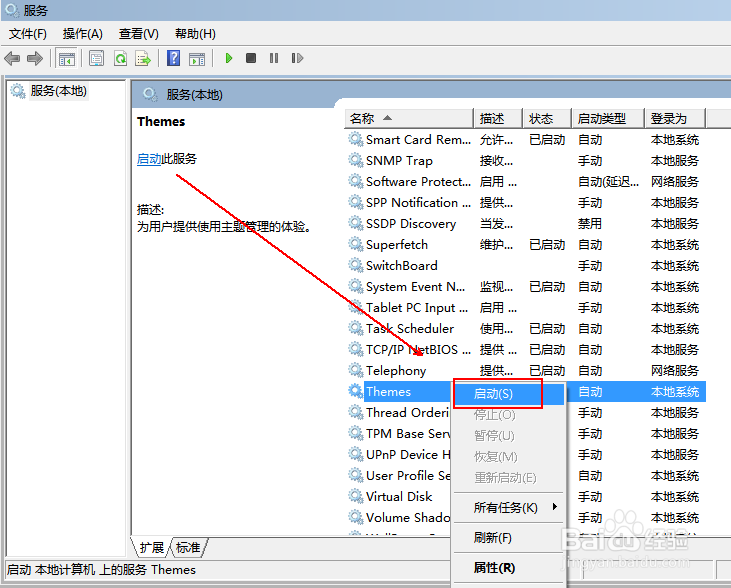Click the gear icon beside SNMP Trap
The height and width of the screenshot is (588, 731).
tap(356, 160)
